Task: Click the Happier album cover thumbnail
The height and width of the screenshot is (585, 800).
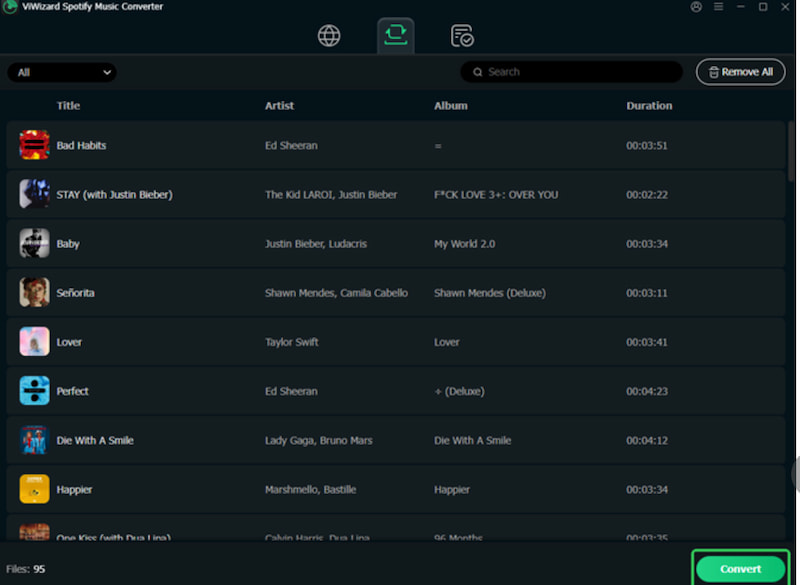Action: 34,489
